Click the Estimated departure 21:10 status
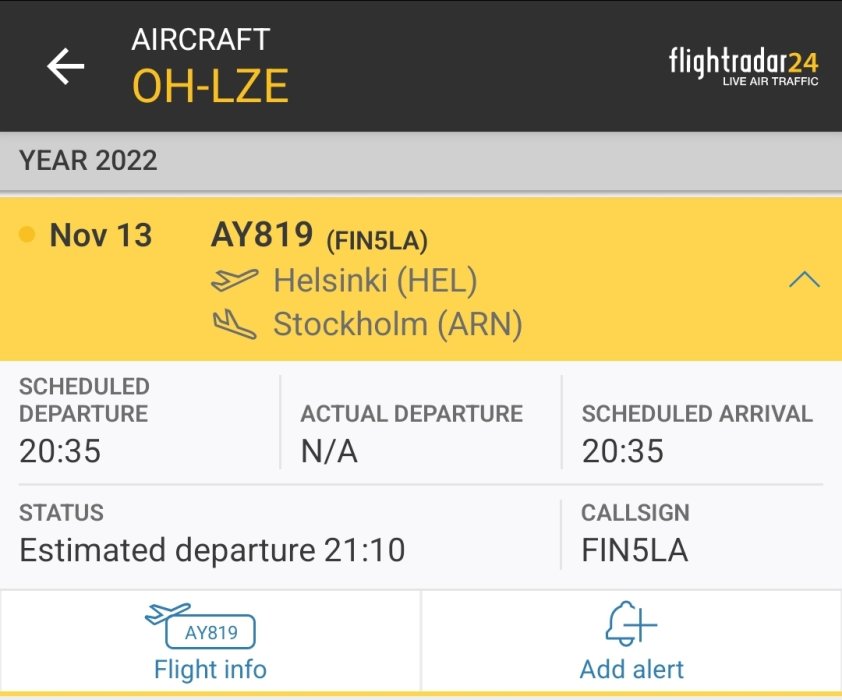This screenshot has height=700, width=842. [x=212, y=550]
